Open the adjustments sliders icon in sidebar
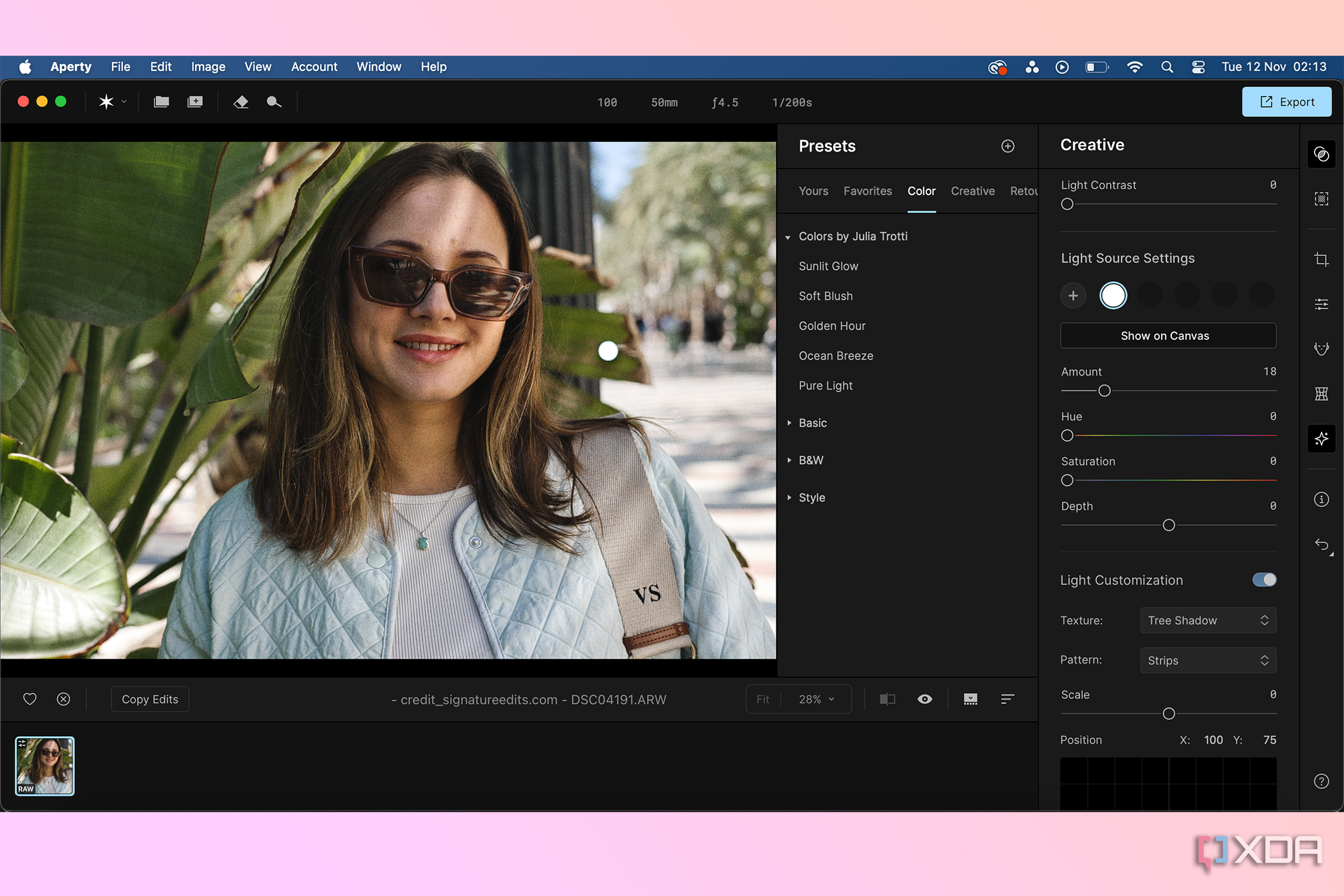Image resolution: width=1344 pixels, height=896 pixels. tap(1322, 304)
